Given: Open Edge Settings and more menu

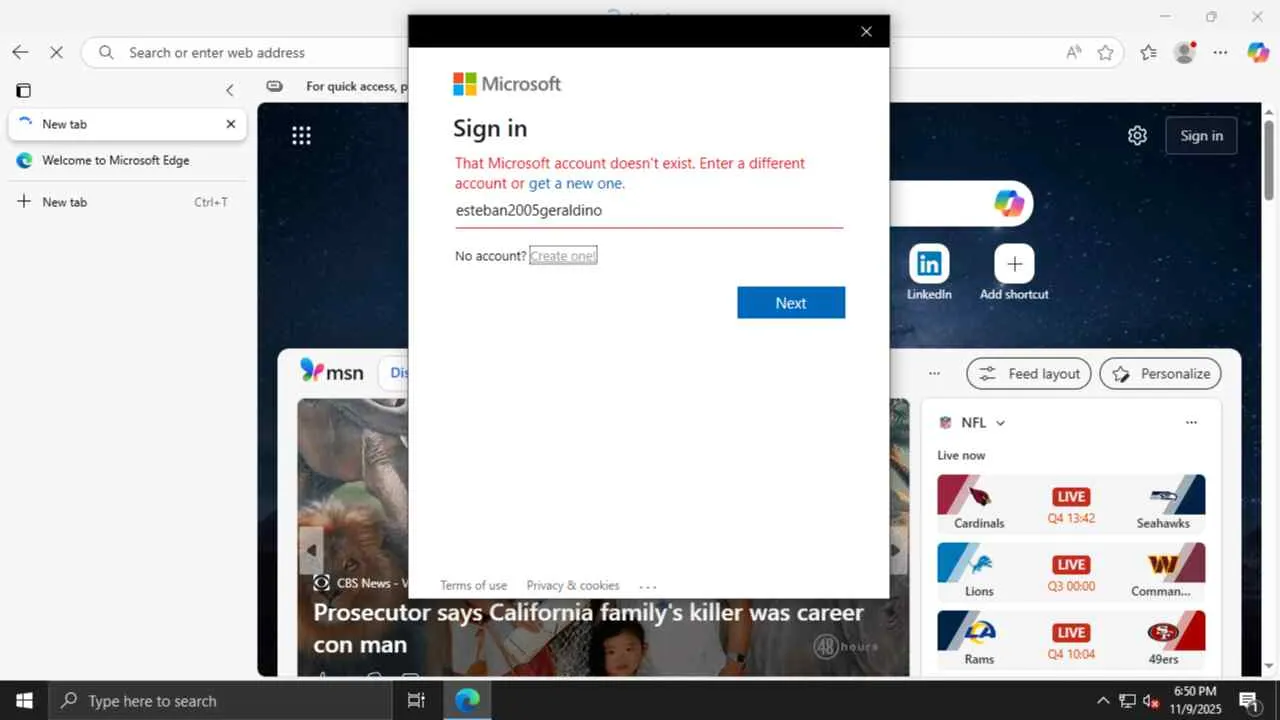Looking at the screenshot, I should (x=1220, y=52).
